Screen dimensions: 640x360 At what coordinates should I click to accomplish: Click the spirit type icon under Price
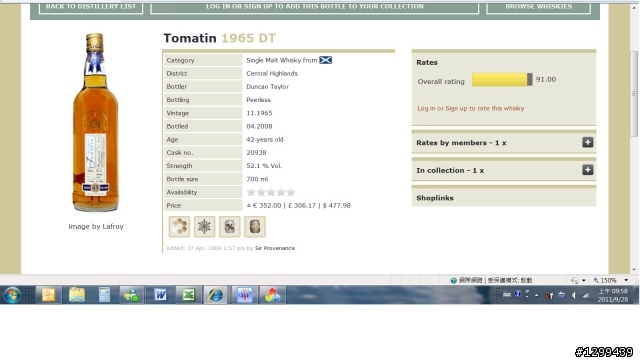tap(179, 227)
